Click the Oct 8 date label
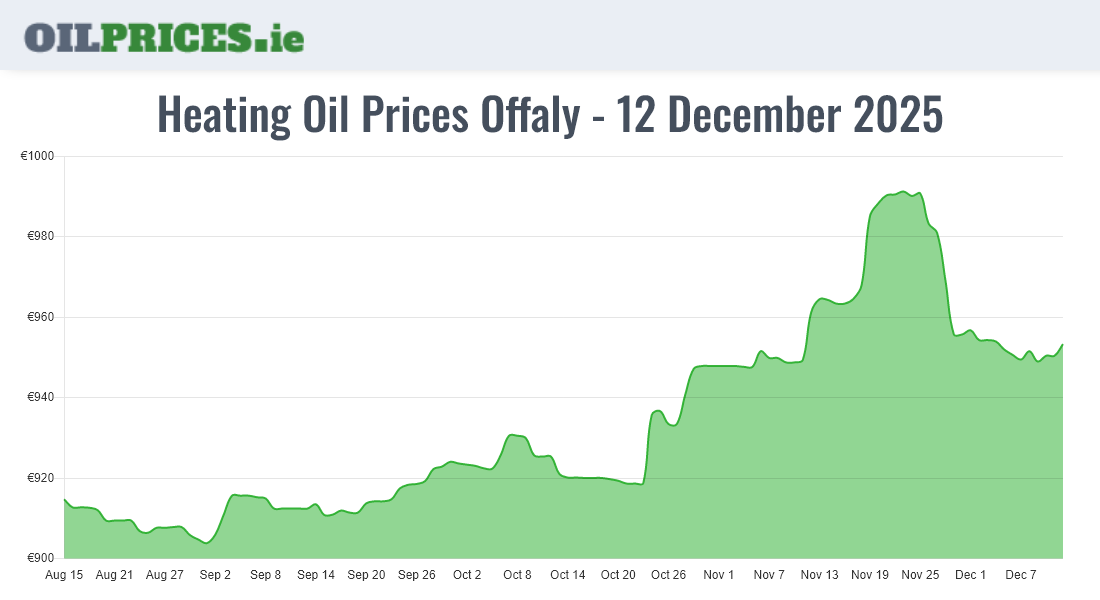The width and height of the screenshot is (1100, 600). point(517,575)
